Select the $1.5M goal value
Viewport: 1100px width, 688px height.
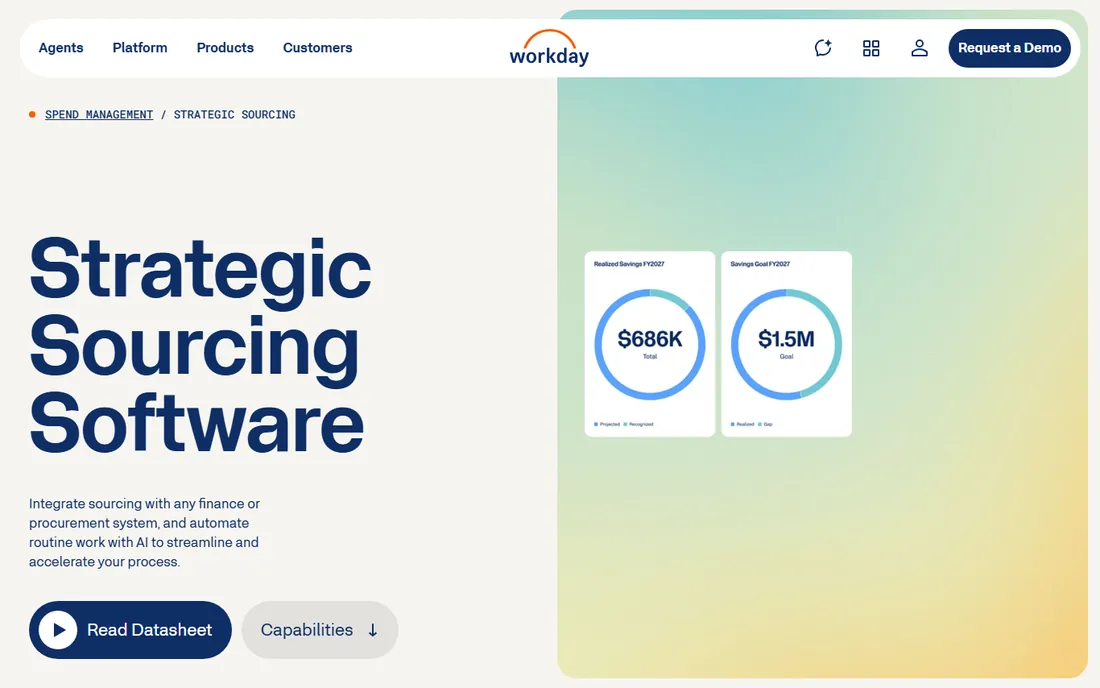(786, 339)
